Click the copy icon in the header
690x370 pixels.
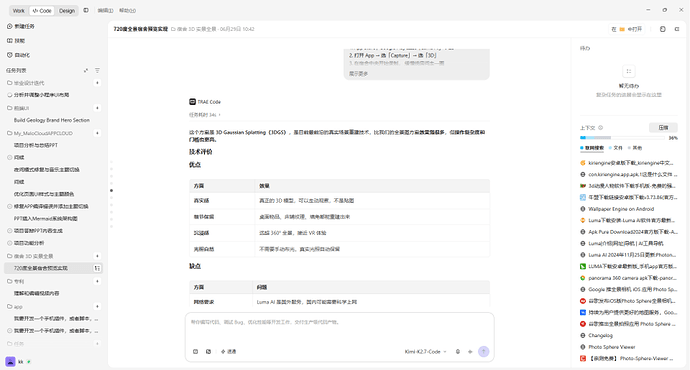pos(663,29)
